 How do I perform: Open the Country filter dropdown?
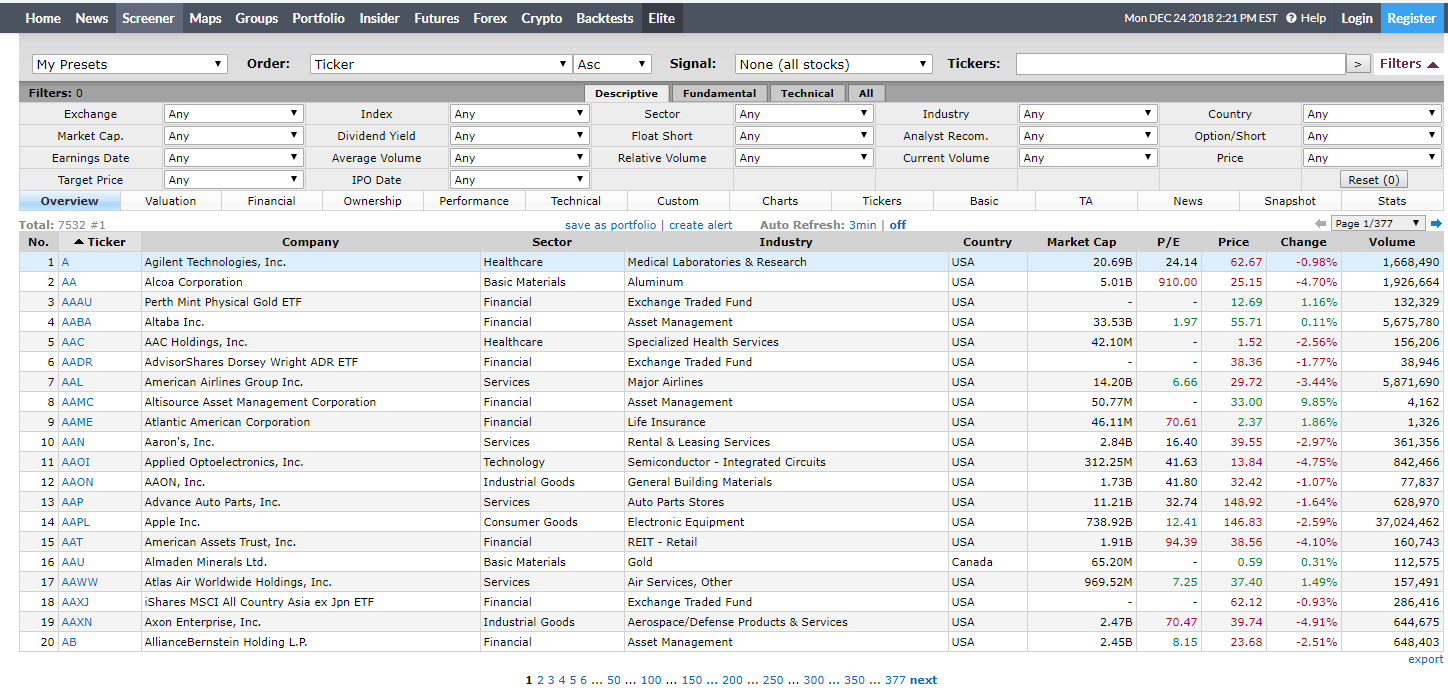pyautogui.click(x=1372, y=114)
